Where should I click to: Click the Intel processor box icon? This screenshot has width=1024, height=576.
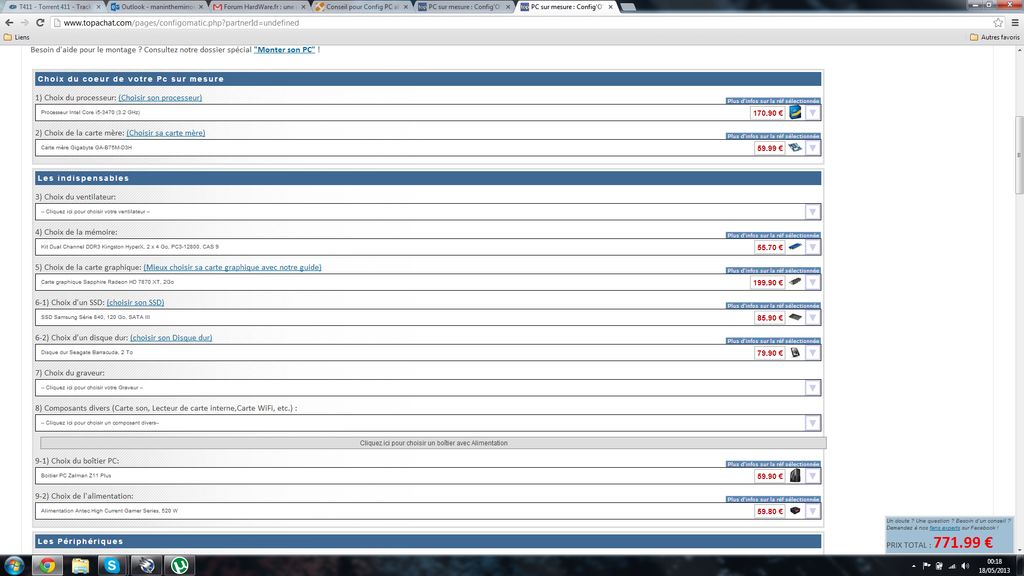point(794,112)
